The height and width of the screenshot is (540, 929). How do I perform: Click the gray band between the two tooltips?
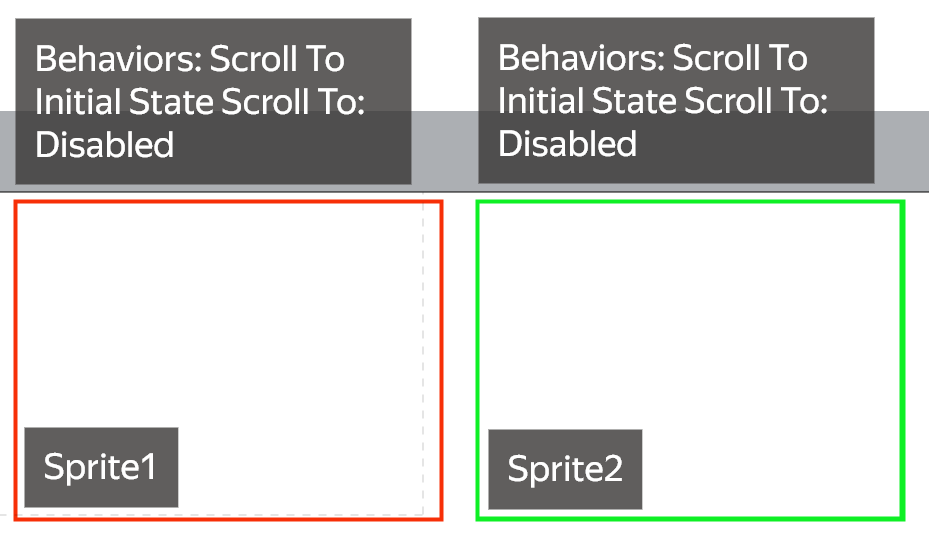tap(445, 151)
